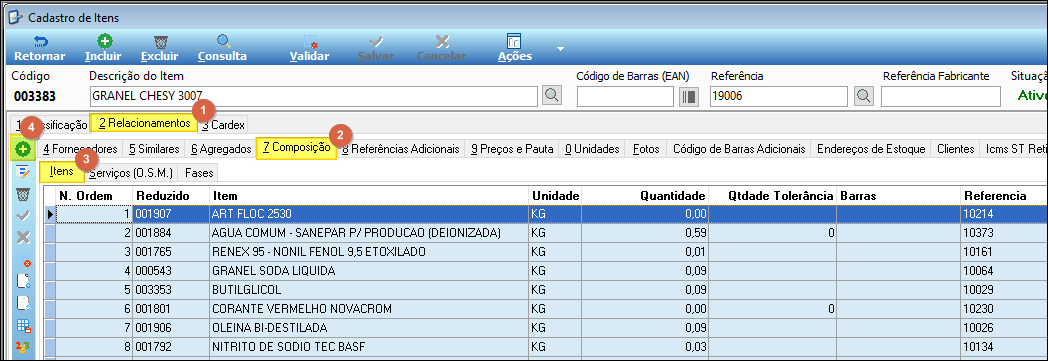Search Referência using magnifier icon

point(864,96)
